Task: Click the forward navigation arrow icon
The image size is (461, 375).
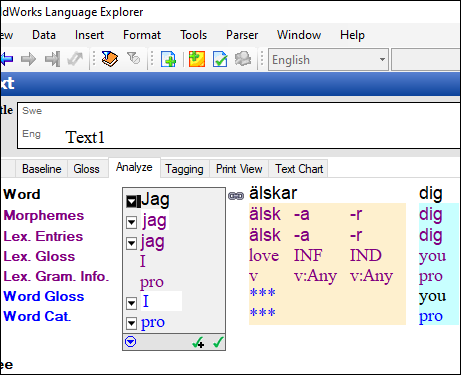Action: [28, 59]
